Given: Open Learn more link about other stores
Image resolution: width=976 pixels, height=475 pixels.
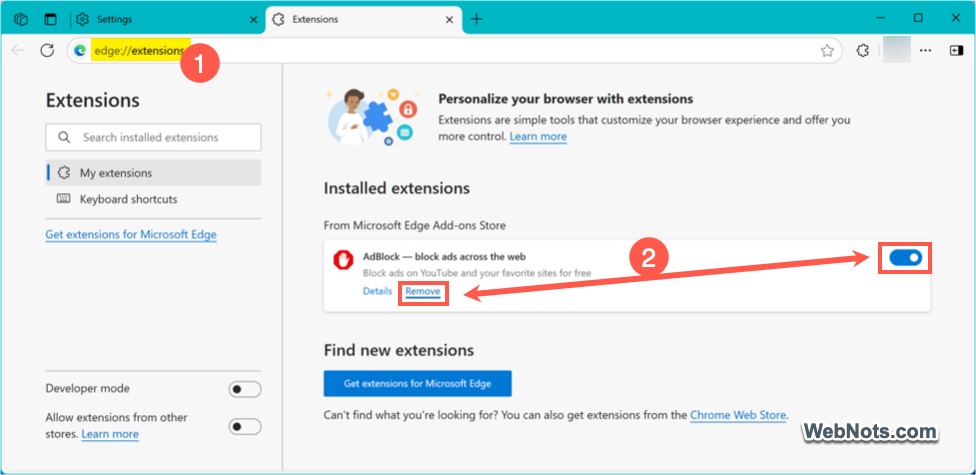Looking at the screenshot, I should tap(110, 434).
